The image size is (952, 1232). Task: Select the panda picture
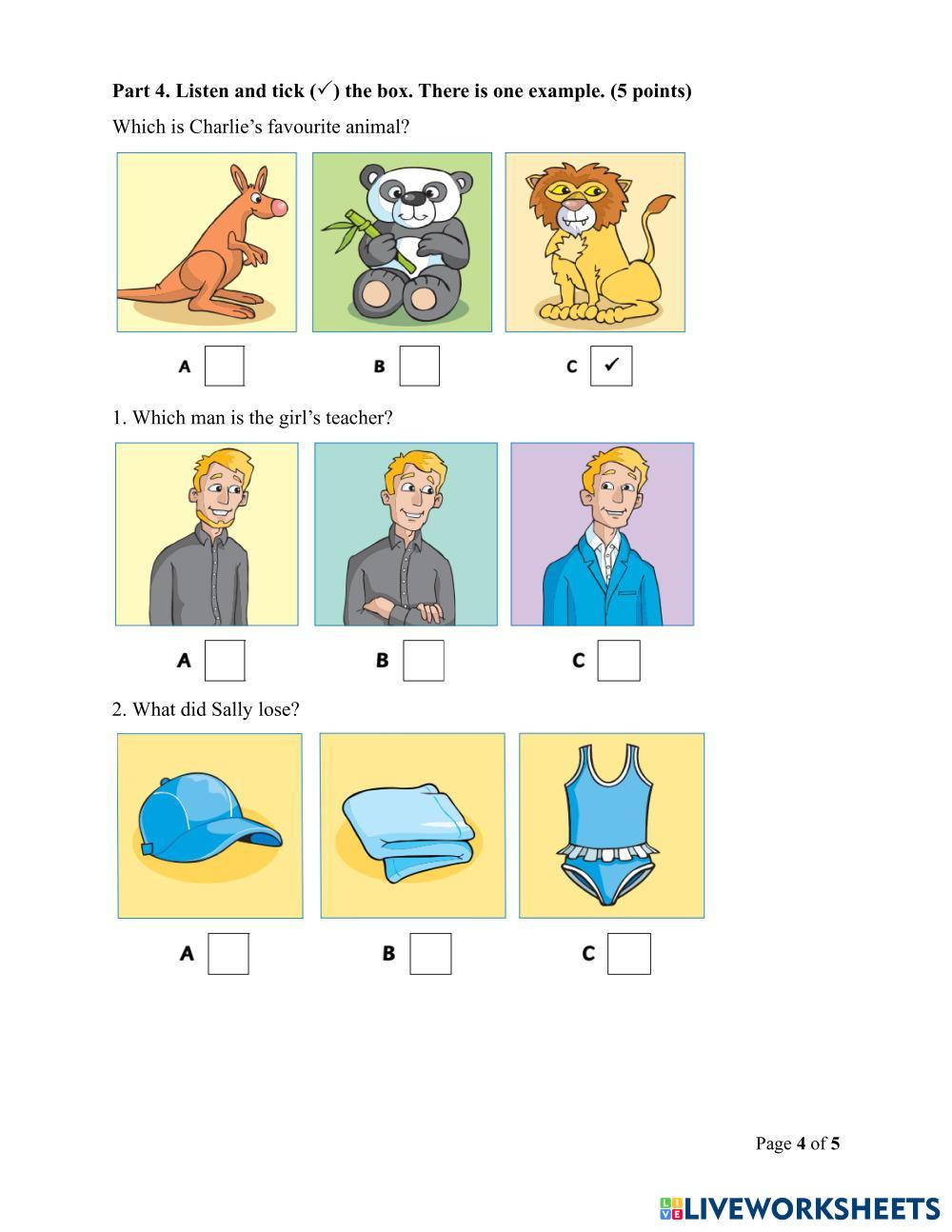(x=402, y=242)
